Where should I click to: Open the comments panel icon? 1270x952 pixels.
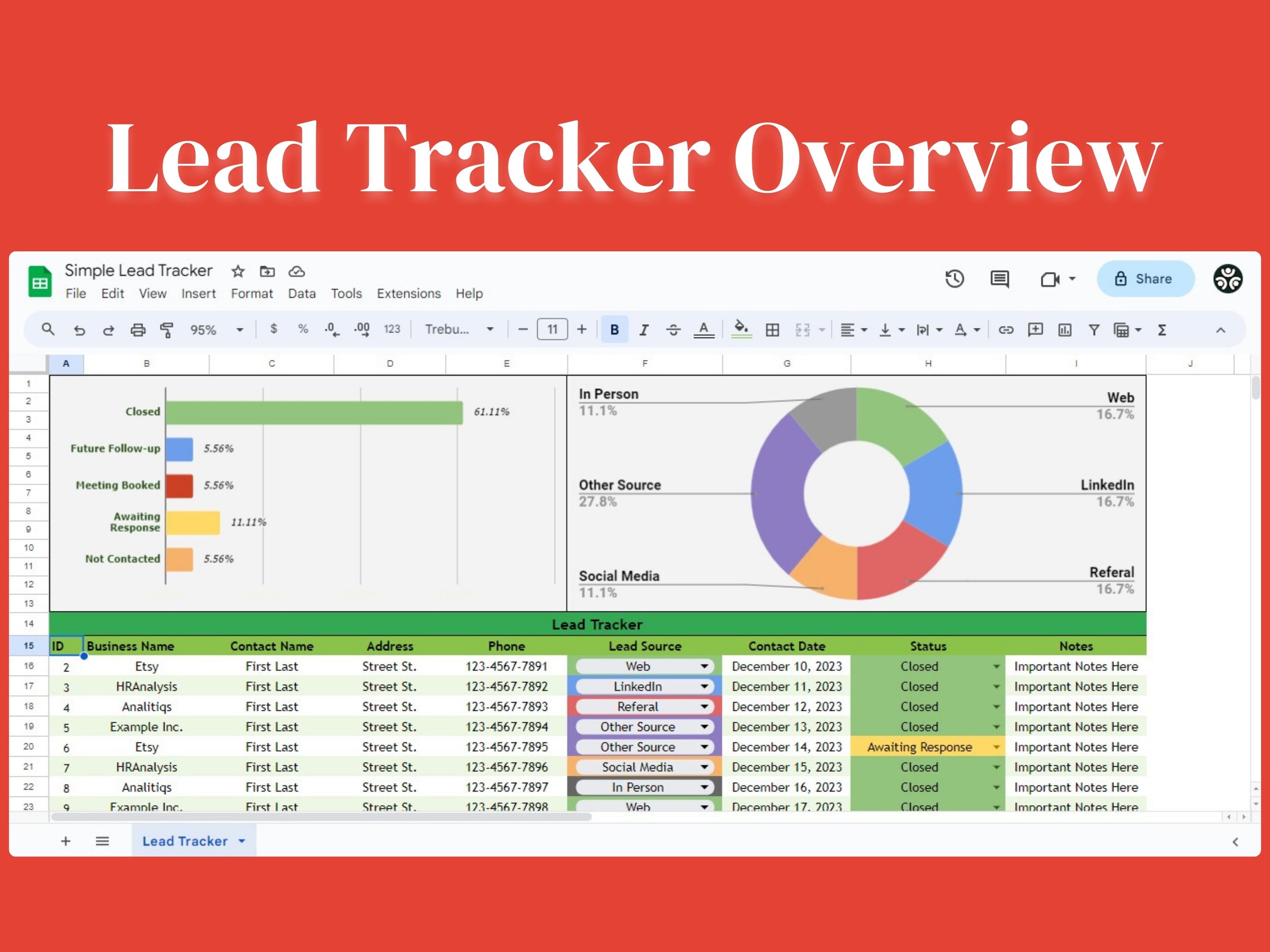click(999, 279)
